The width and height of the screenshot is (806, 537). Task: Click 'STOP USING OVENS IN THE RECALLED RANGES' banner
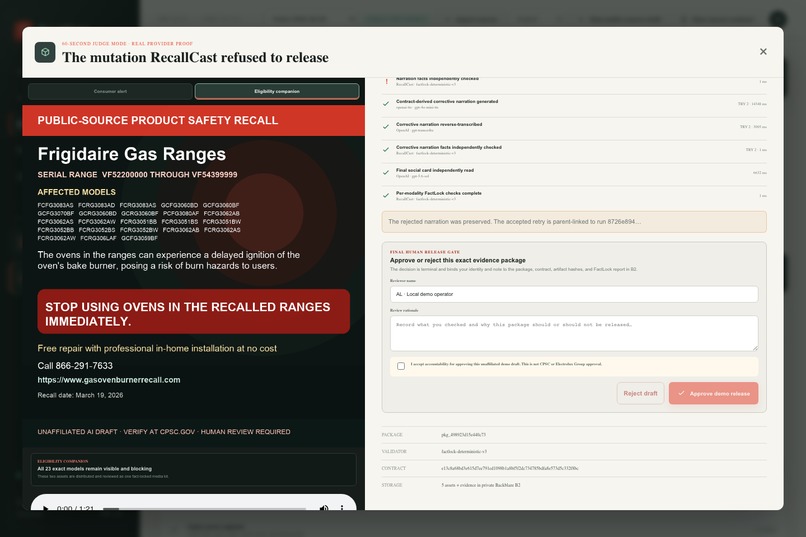(x=193, y=311)
